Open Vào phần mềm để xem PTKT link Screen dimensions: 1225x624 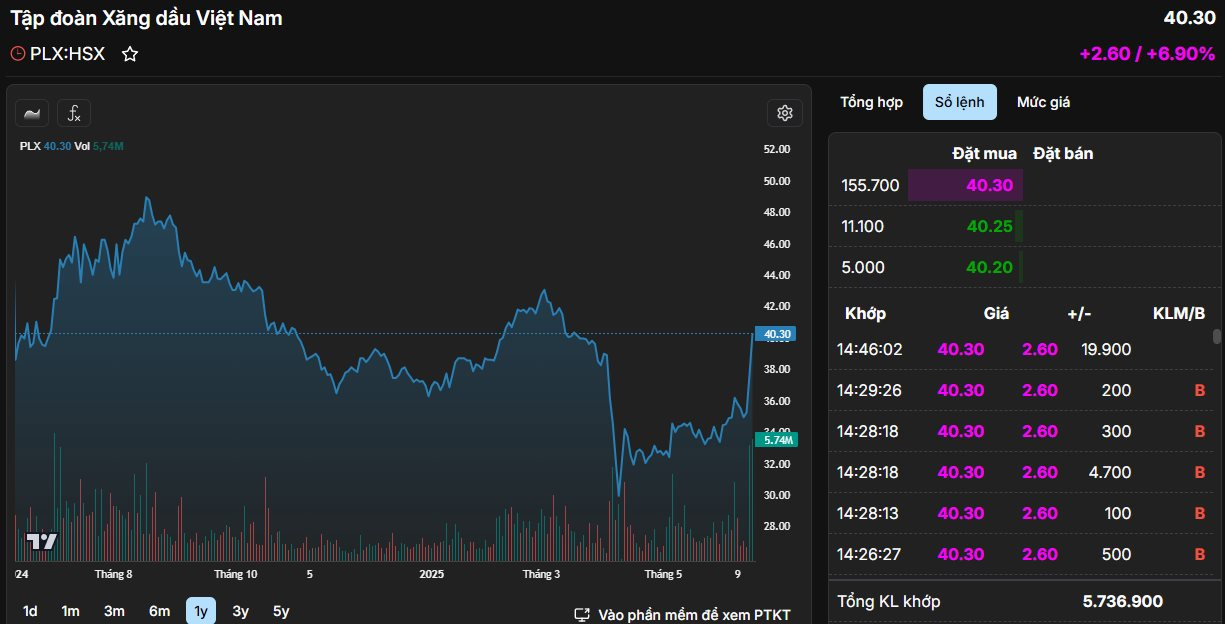(x=694, y=614)
